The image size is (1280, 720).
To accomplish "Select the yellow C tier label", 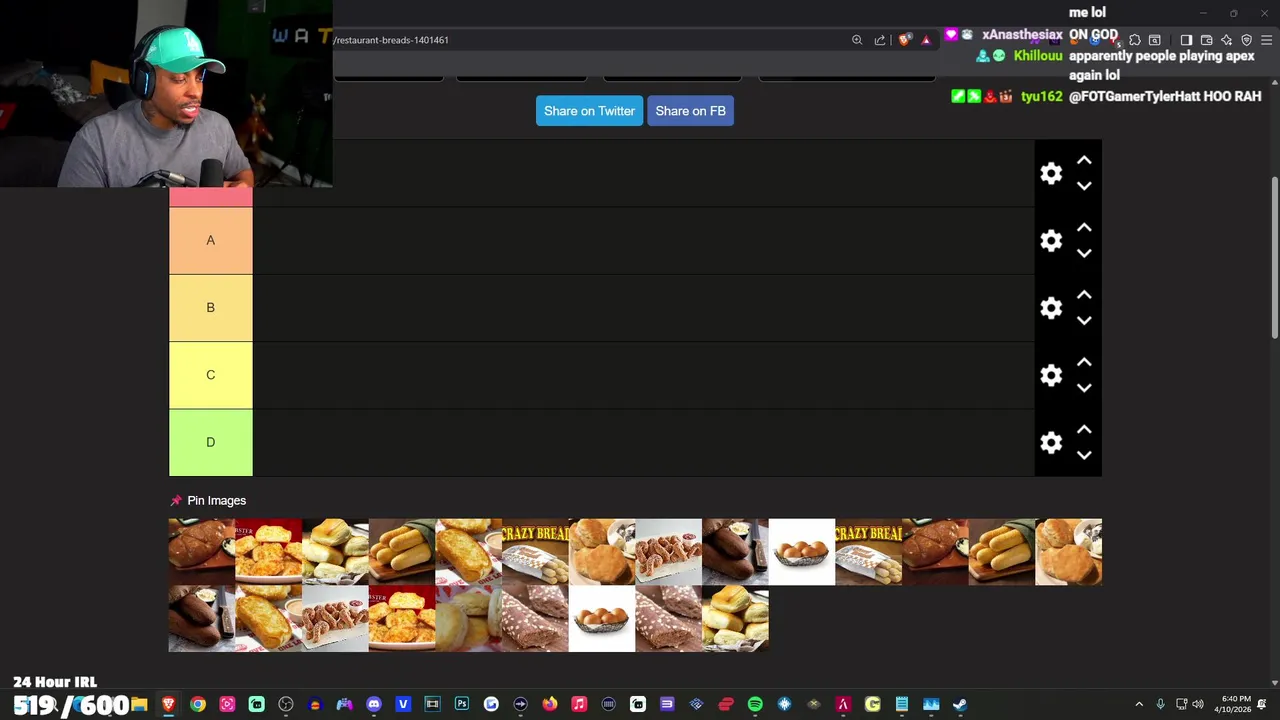I will (x=210, y=375).
